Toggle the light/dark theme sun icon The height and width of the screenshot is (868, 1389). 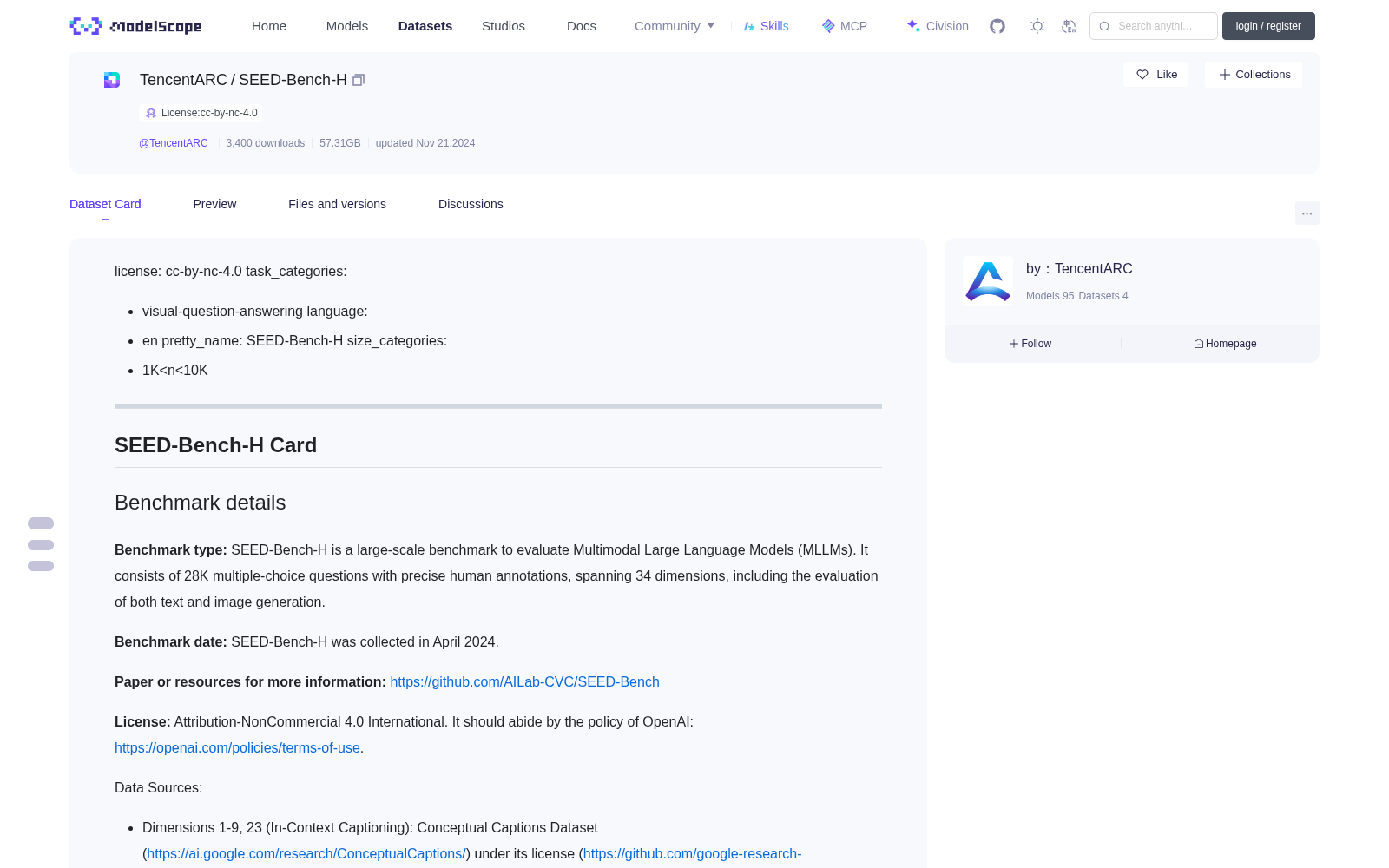point(1037,26)
